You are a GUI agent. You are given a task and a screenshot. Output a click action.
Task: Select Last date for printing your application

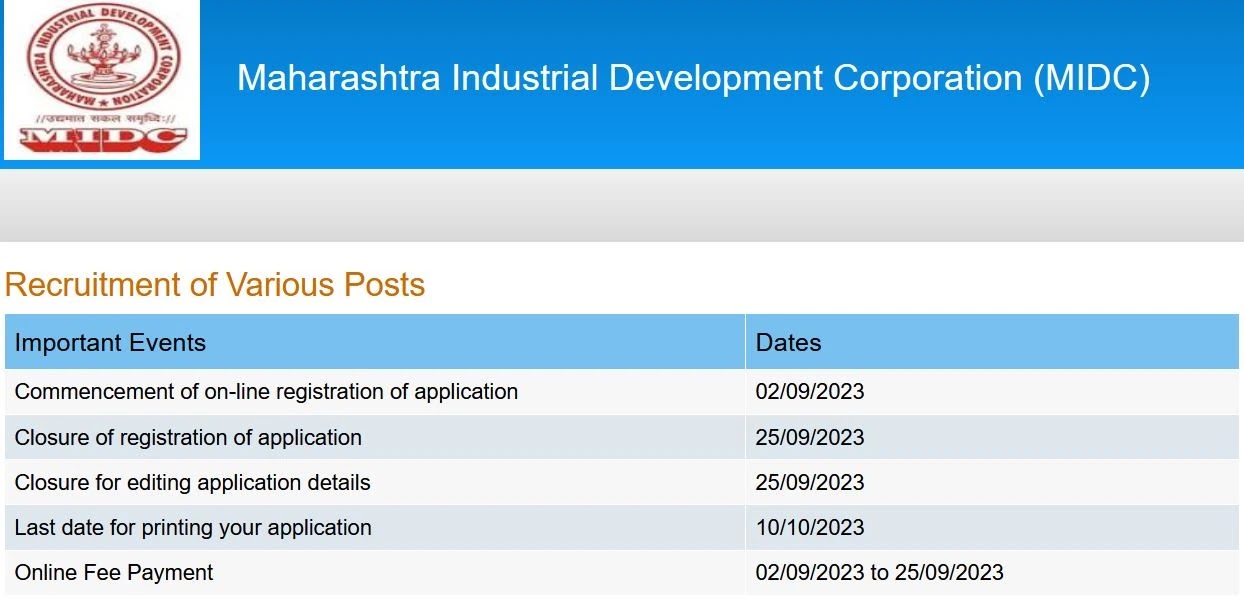click(x=193, y=527)
